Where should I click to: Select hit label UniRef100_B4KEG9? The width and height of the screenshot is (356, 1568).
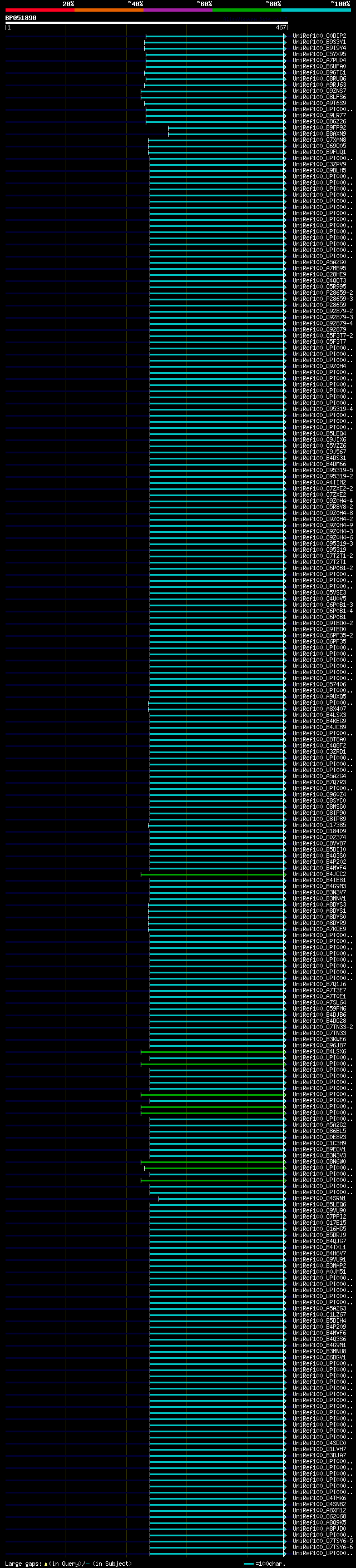pos(319,721)
